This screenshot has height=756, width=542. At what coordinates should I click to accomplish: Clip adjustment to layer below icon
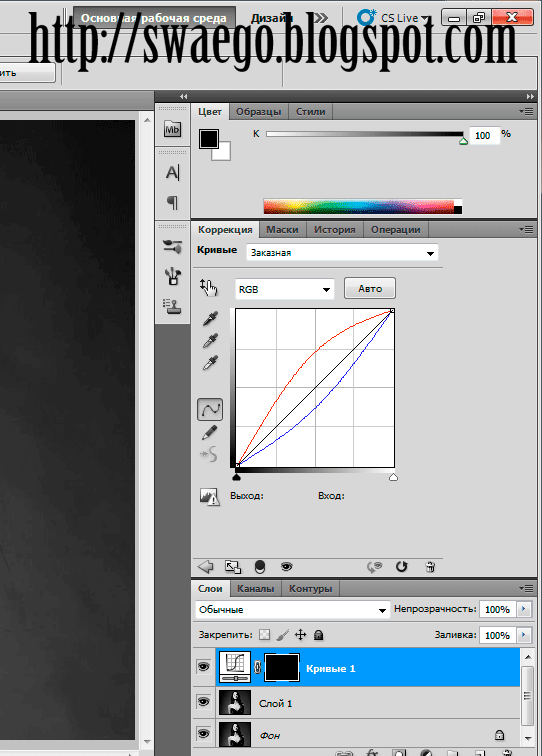coord(259,567)
